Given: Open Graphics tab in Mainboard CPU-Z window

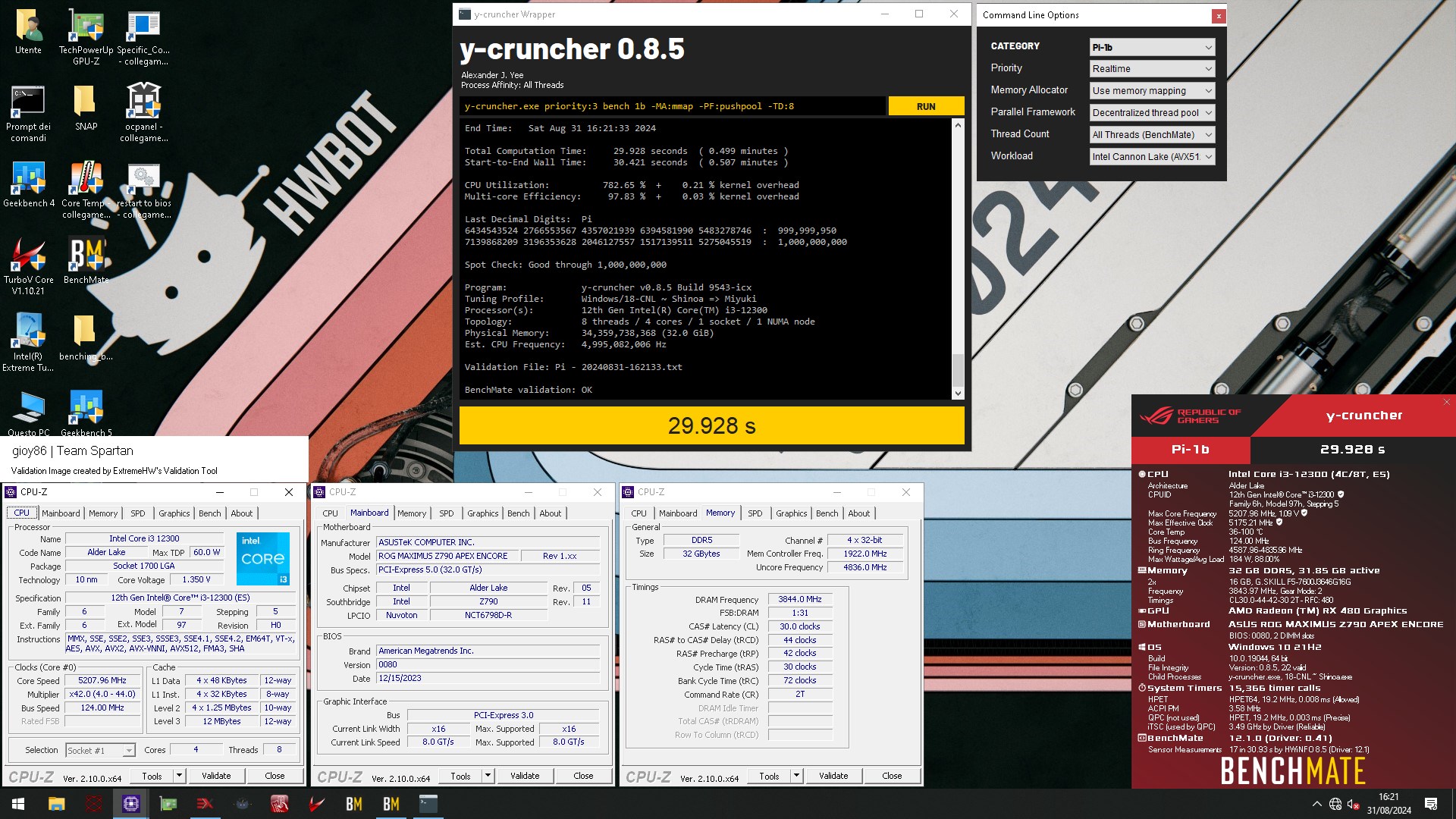Looking at the screenshot, I should pyautogui.click(x=483, y=513).
